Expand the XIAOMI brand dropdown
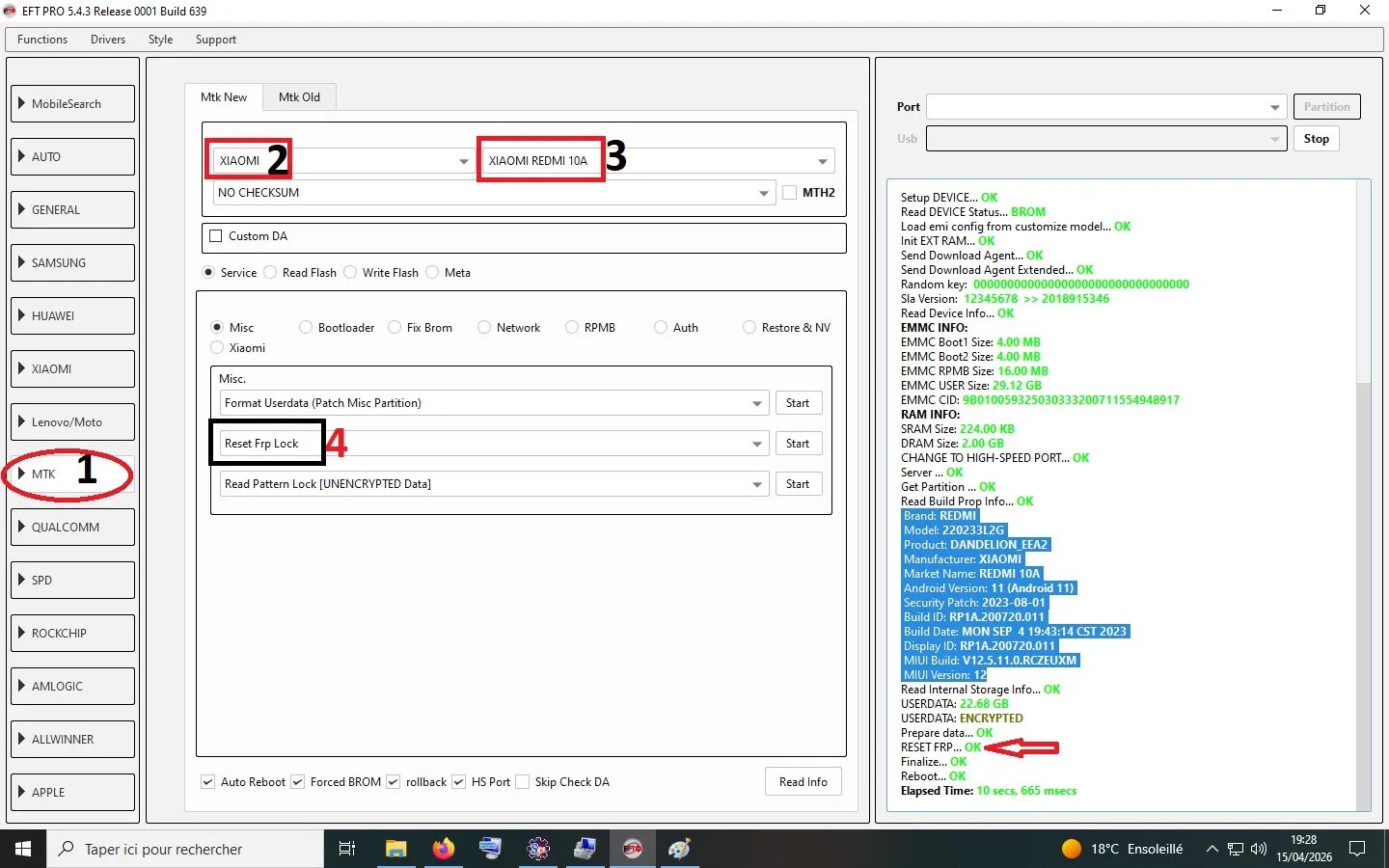Viewport: 1389px width, 868px height. 464,161
